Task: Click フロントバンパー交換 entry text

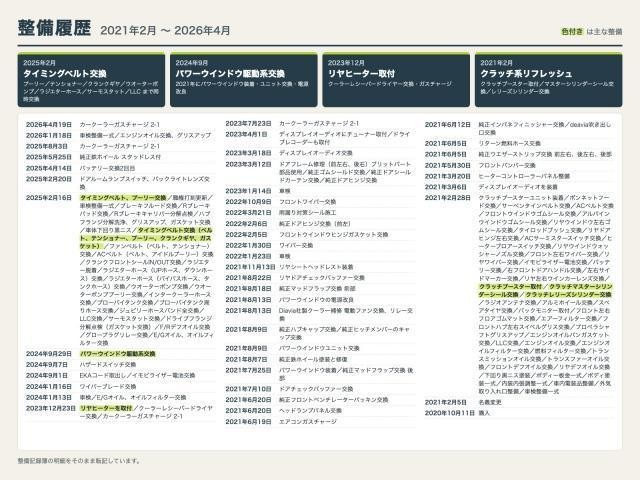Action: pyautogui.click(x=507, y=165)
